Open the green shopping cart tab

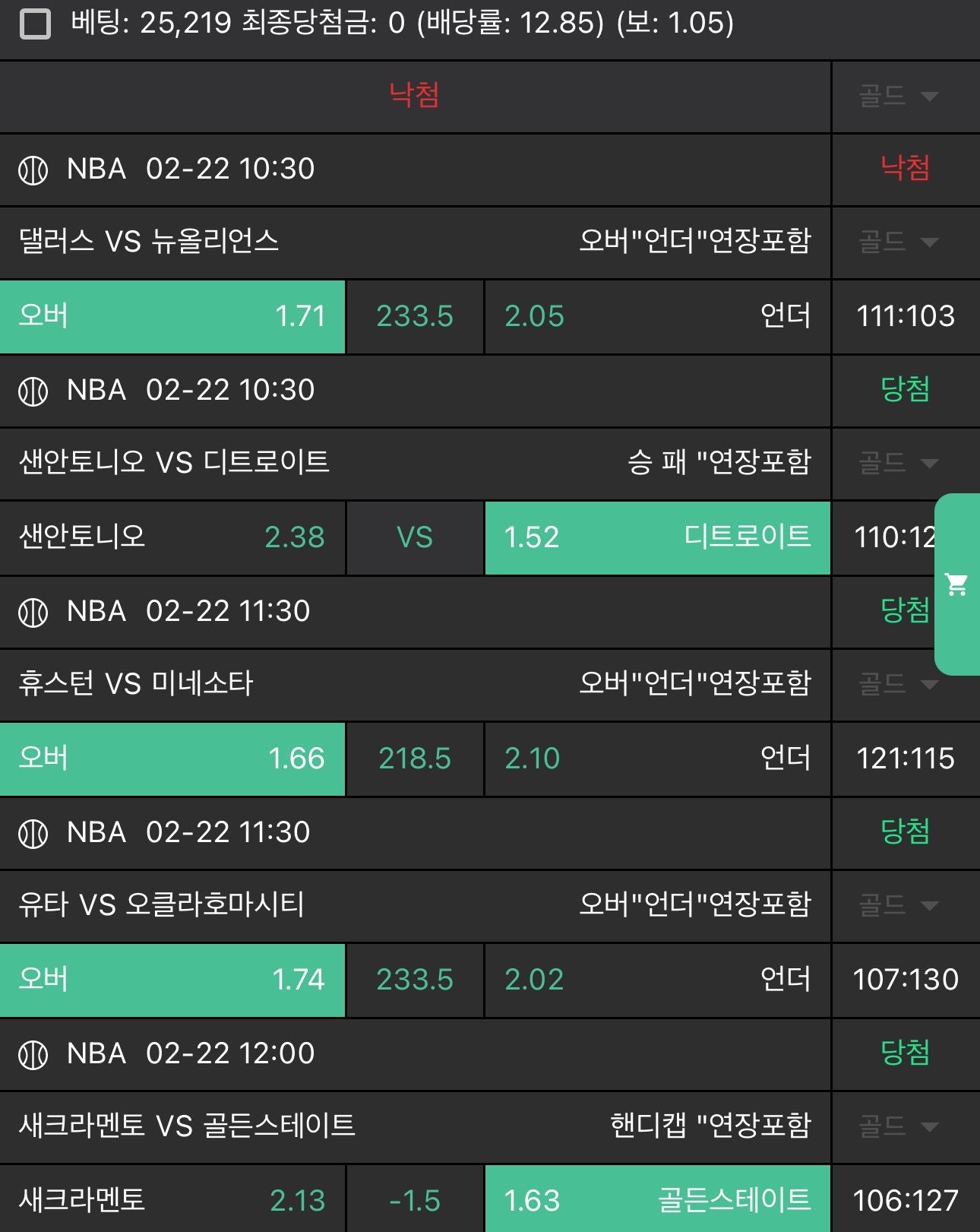tap(957, 584)
